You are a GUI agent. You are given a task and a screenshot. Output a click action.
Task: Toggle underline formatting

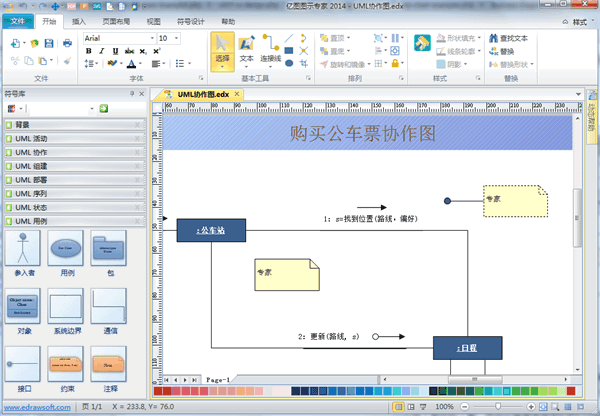(x=115, y=51)
